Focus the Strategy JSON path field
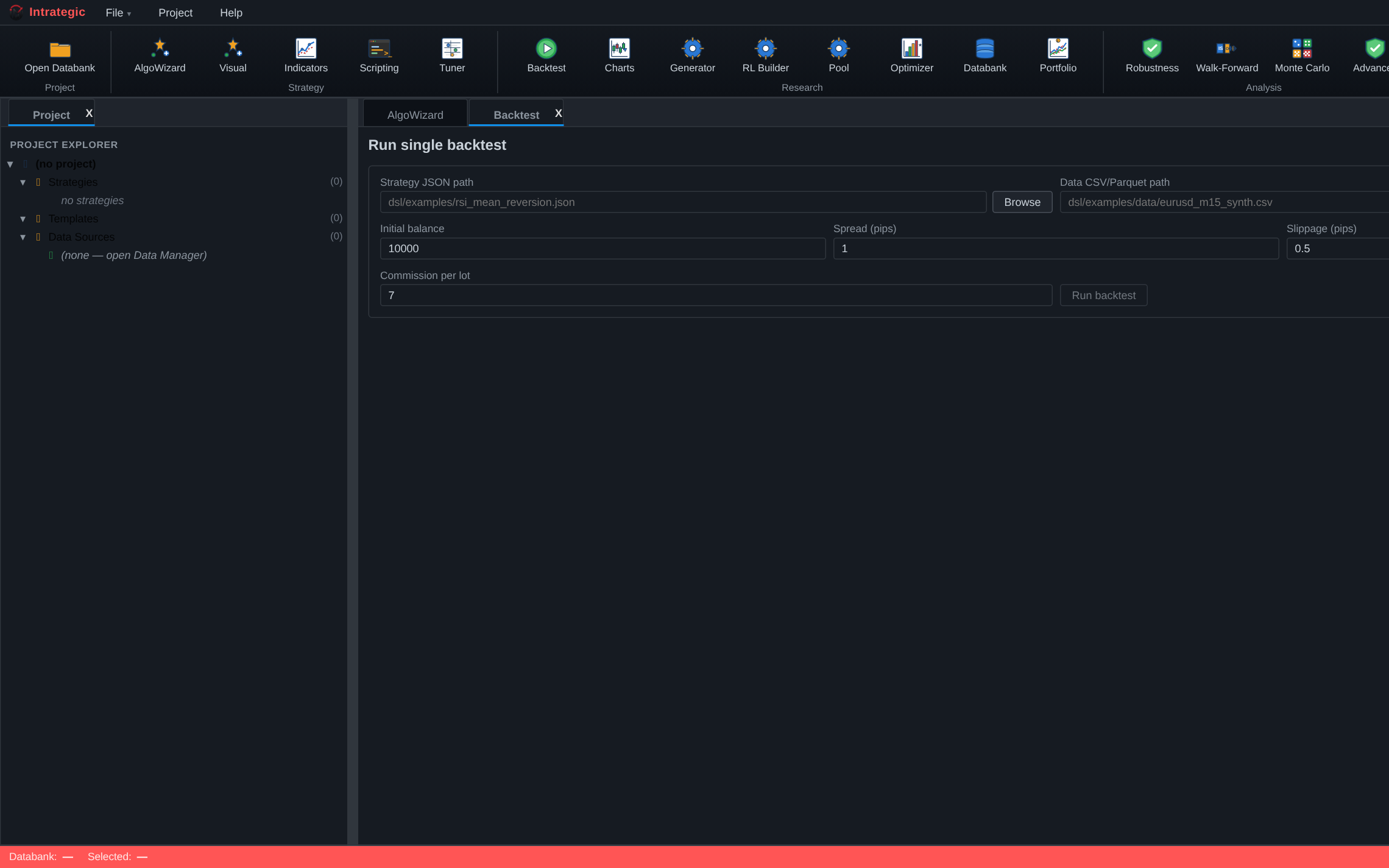Image resolution: width=1389 pixels, height=868 pixels. coord(683,202)
